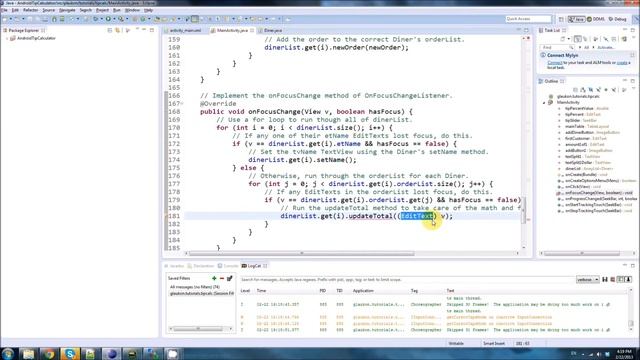Switch to the Java perspective

(576, 19)
